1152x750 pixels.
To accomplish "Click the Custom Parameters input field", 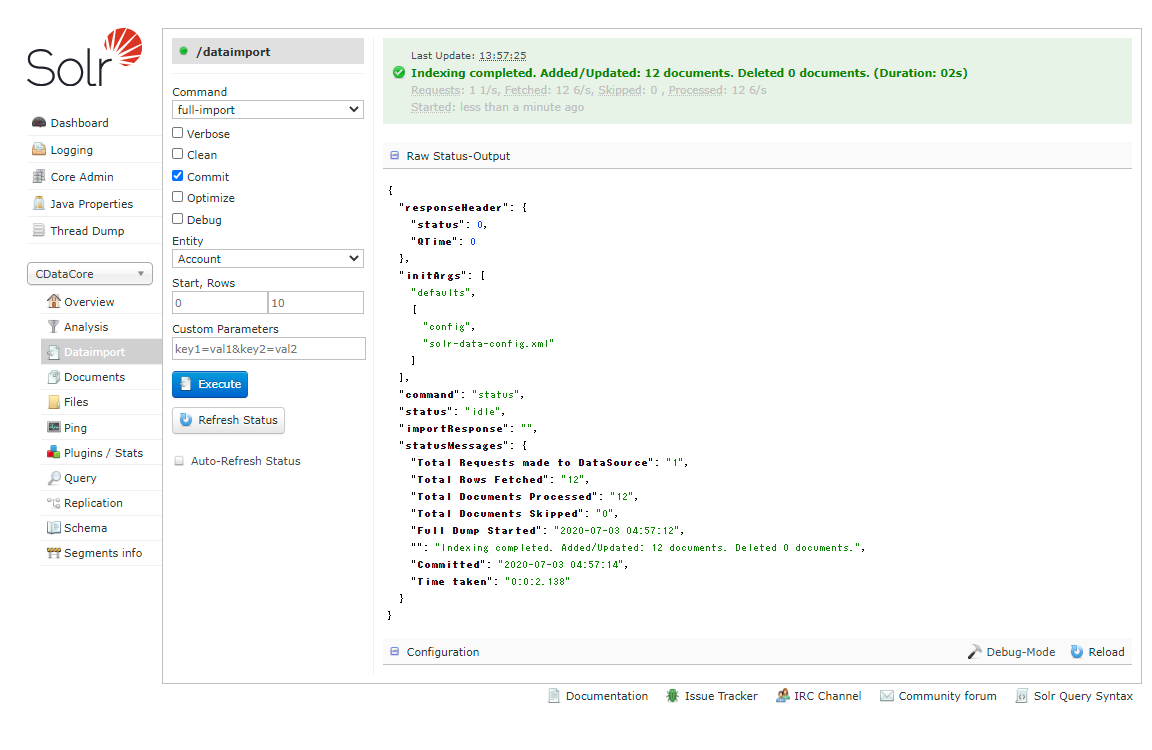I will (x=268, y=349).
